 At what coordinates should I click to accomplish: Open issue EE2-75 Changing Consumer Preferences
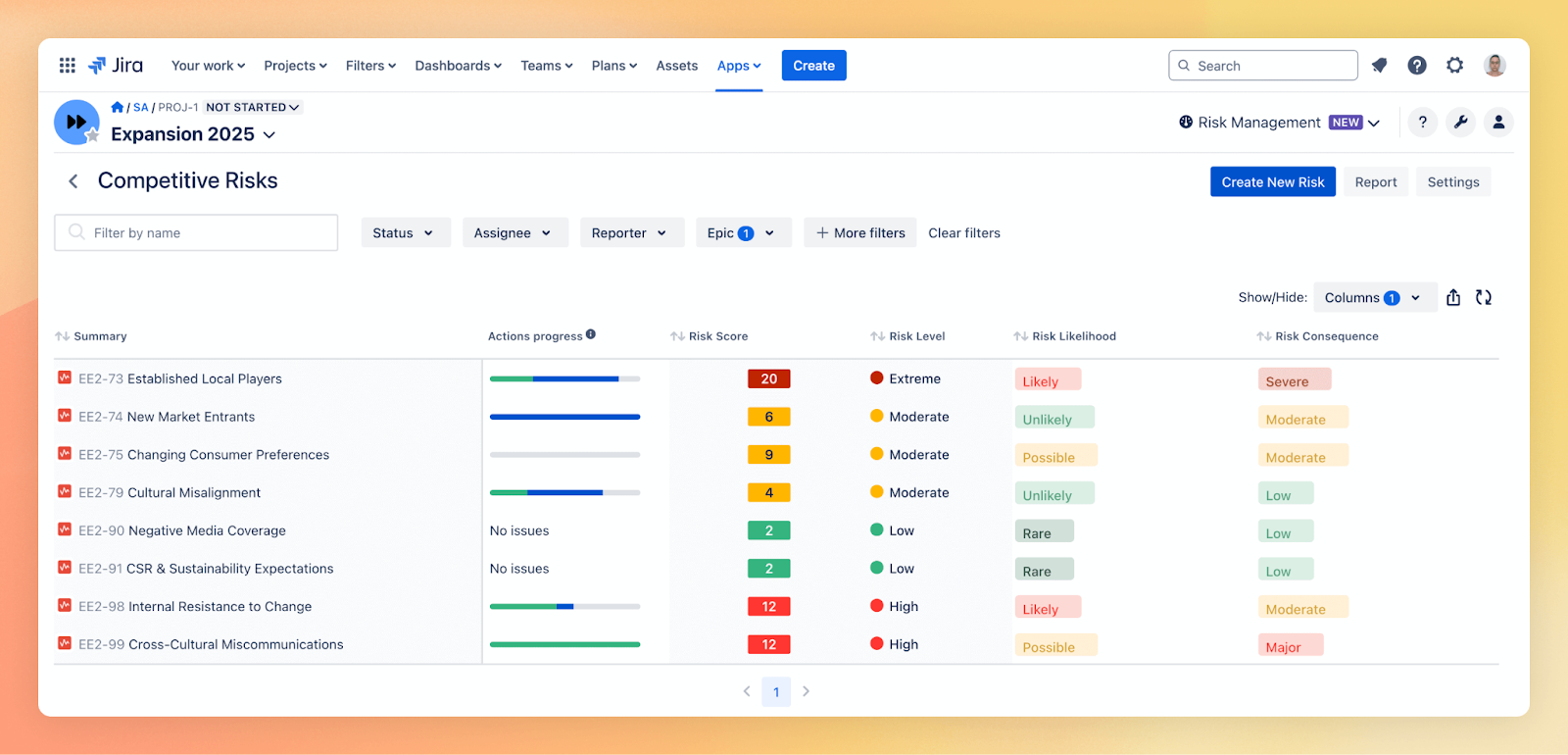[204, 455]
